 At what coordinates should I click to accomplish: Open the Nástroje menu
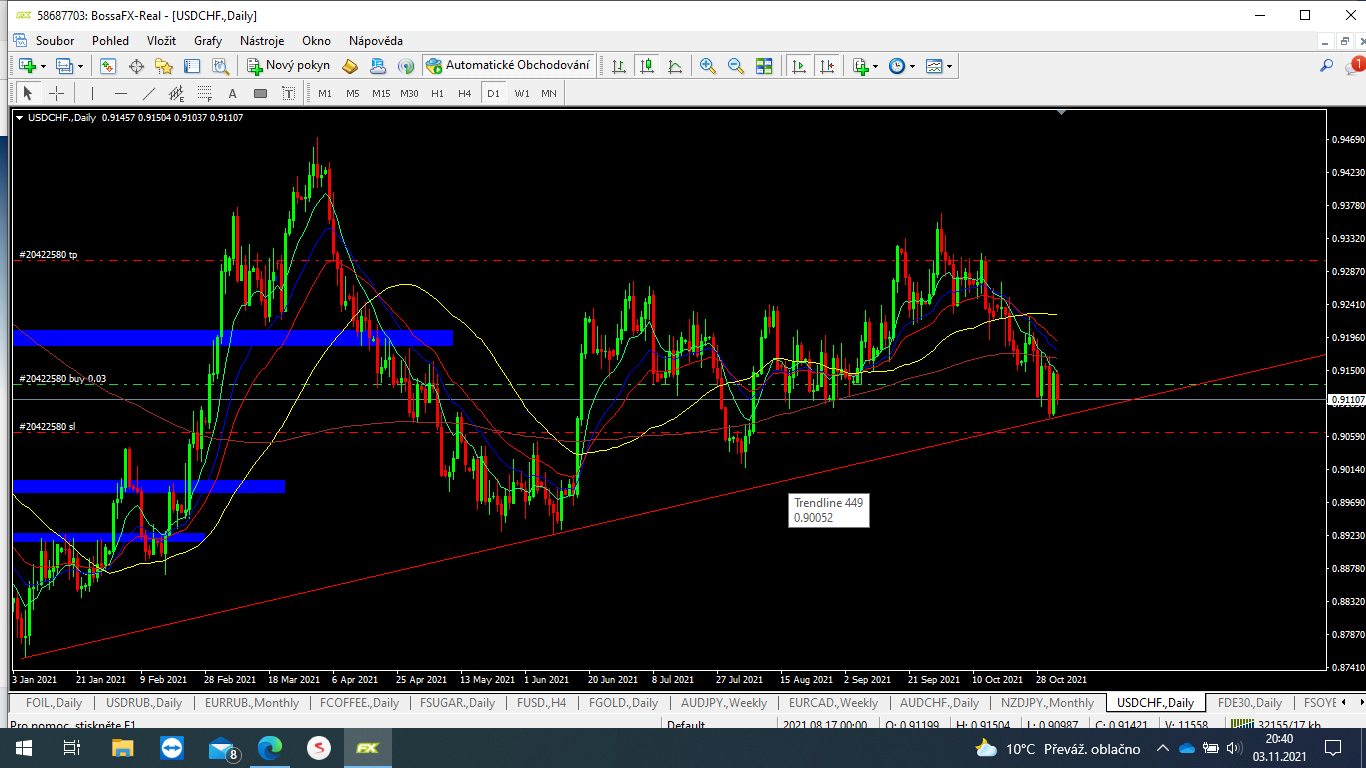[x=262, y=41]
